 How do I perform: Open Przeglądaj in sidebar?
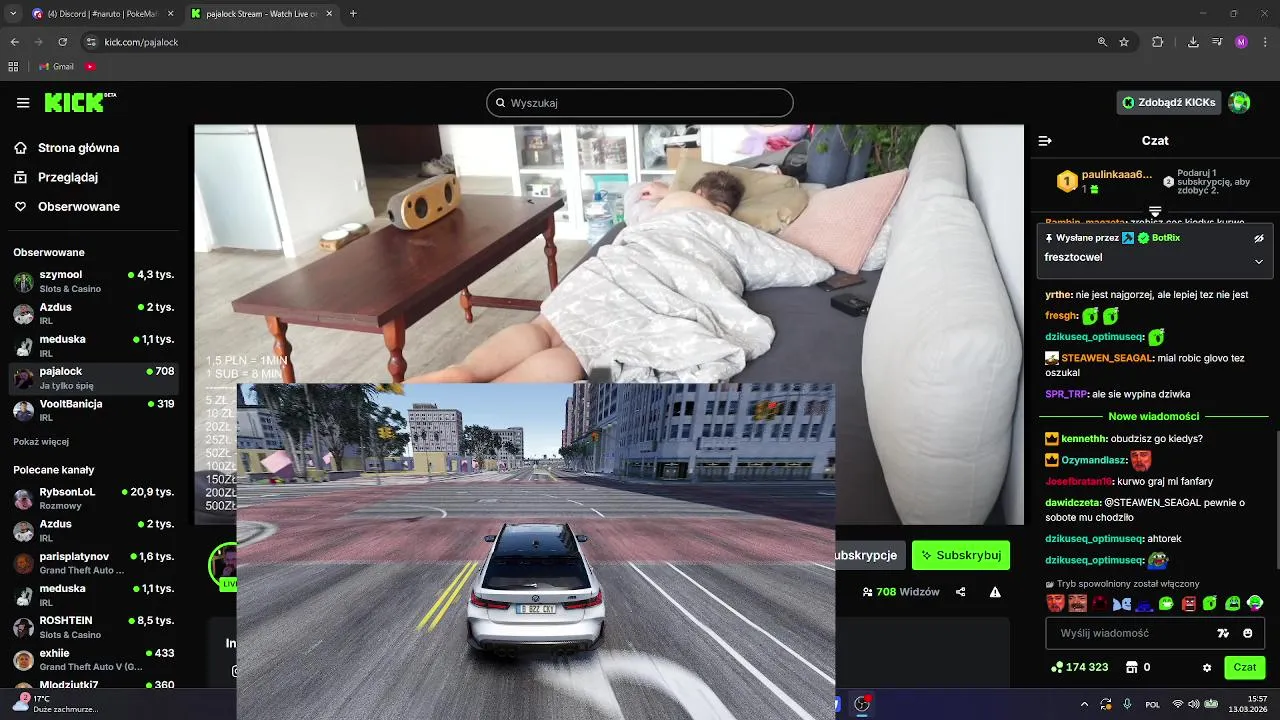pyautogui.click(x=56, y=177)
